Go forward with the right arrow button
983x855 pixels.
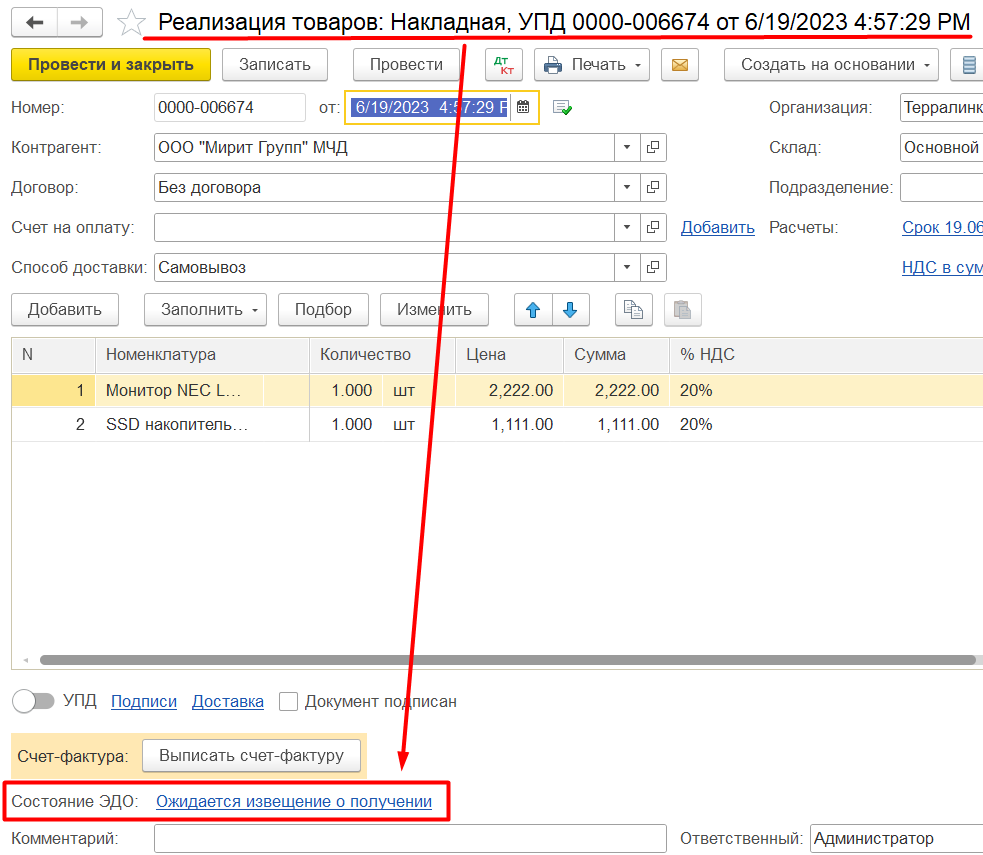tap(80, 23)
